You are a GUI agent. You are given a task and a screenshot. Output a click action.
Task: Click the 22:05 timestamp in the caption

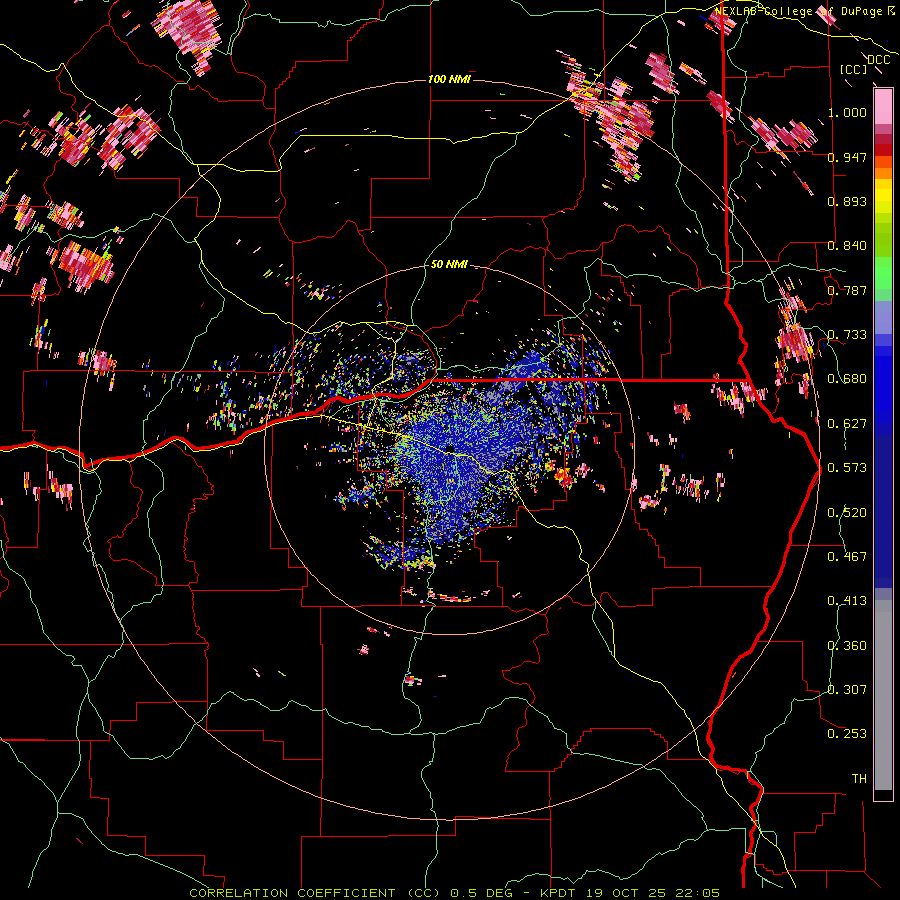pyautogui.click(x=698, y=893)
